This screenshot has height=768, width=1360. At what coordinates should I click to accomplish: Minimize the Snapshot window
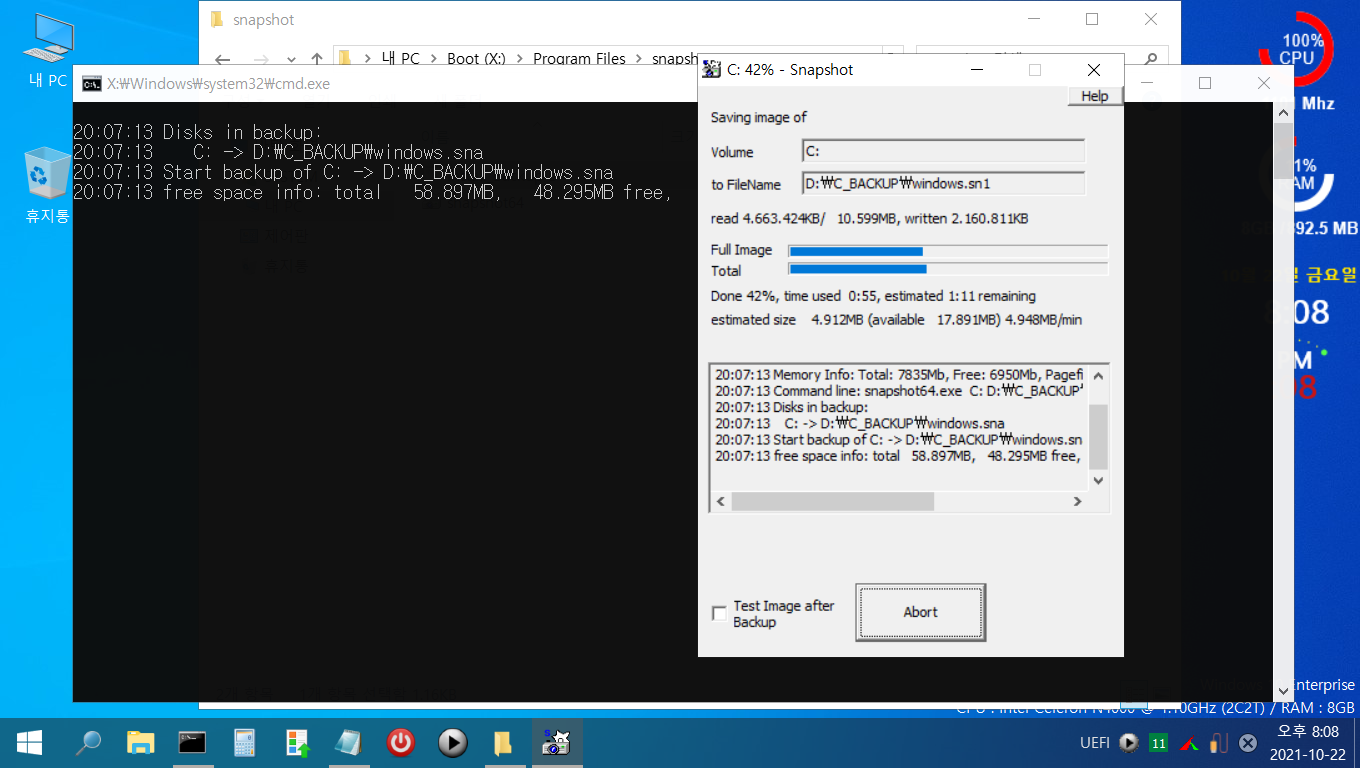click(976, 69)
